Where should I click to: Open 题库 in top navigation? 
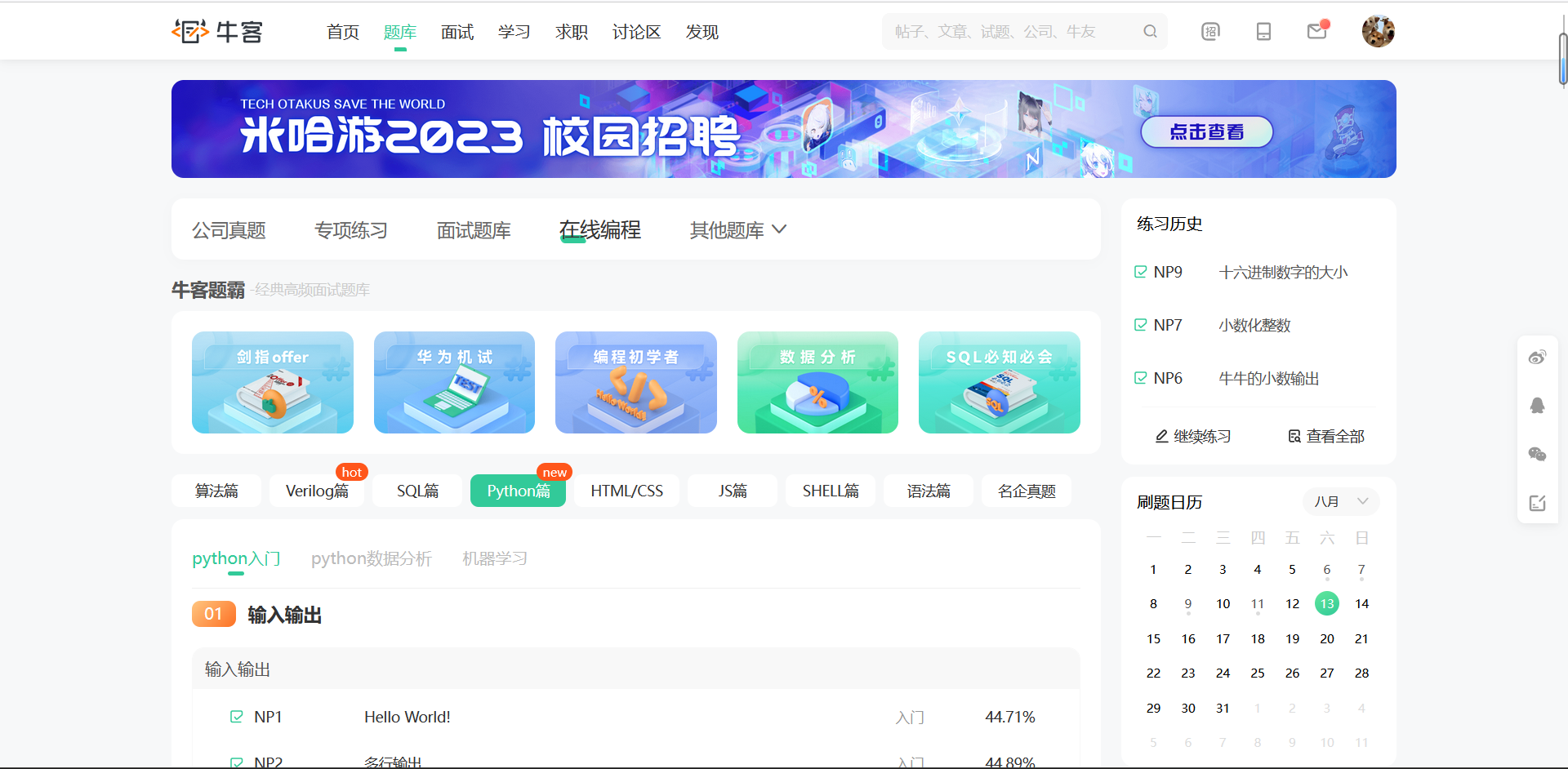(x=400, y=32)
